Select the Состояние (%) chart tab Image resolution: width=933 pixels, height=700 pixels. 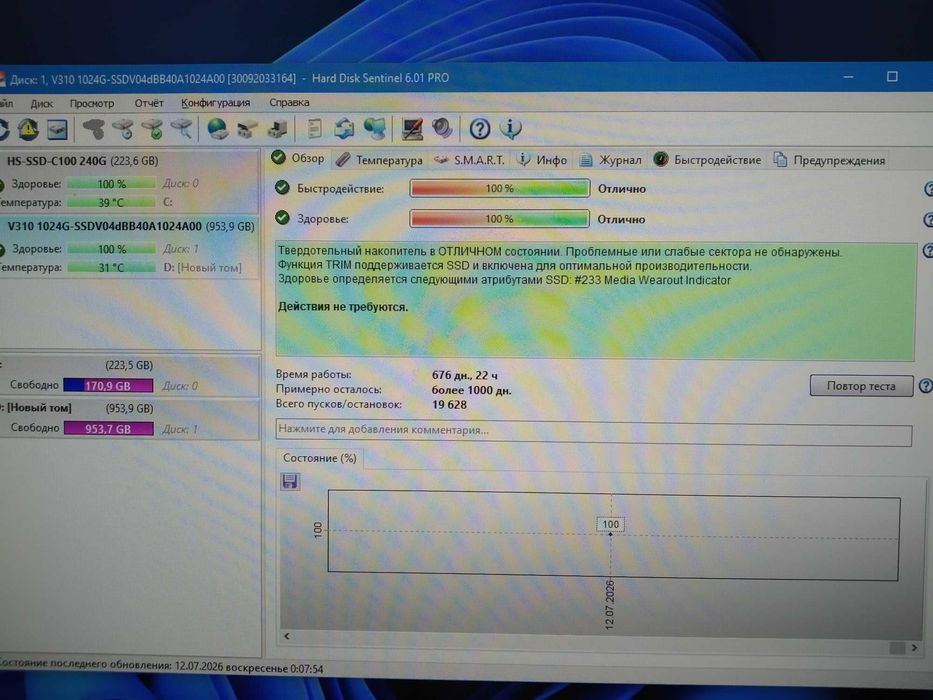[x=320, y=458]
